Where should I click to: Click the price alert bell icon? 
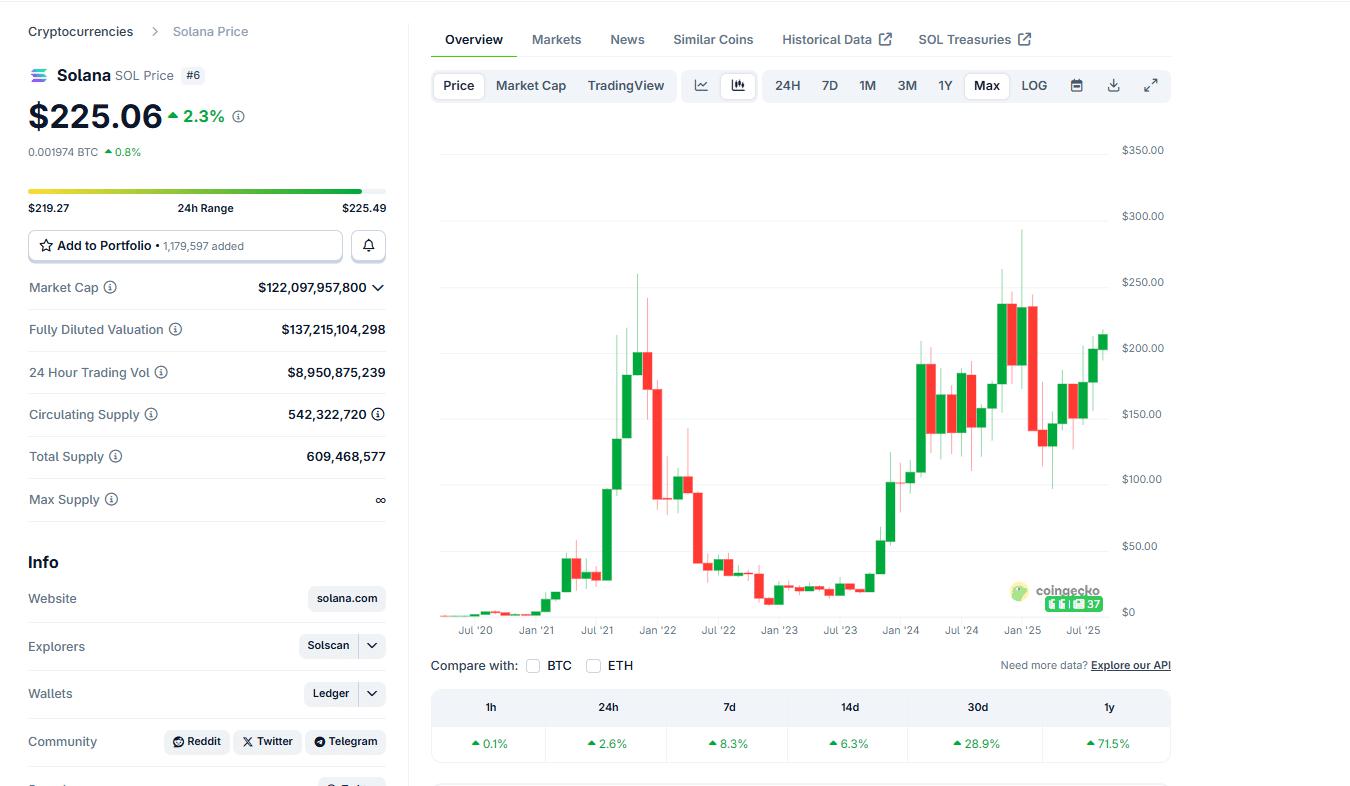coord(369,246)
